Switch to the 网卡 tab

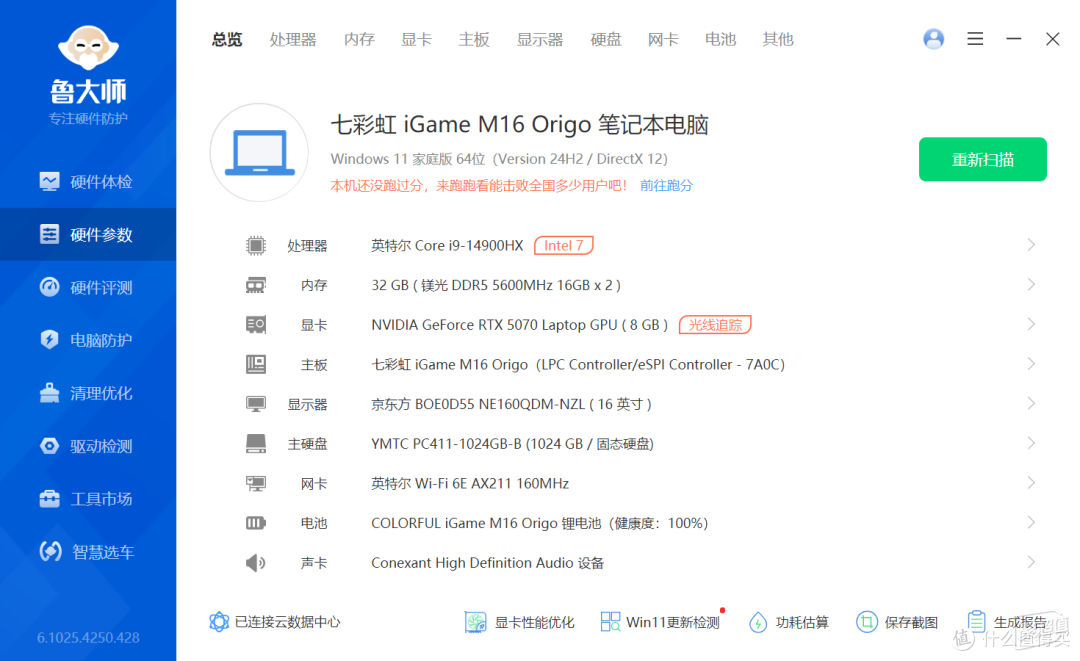click(663, 39)
